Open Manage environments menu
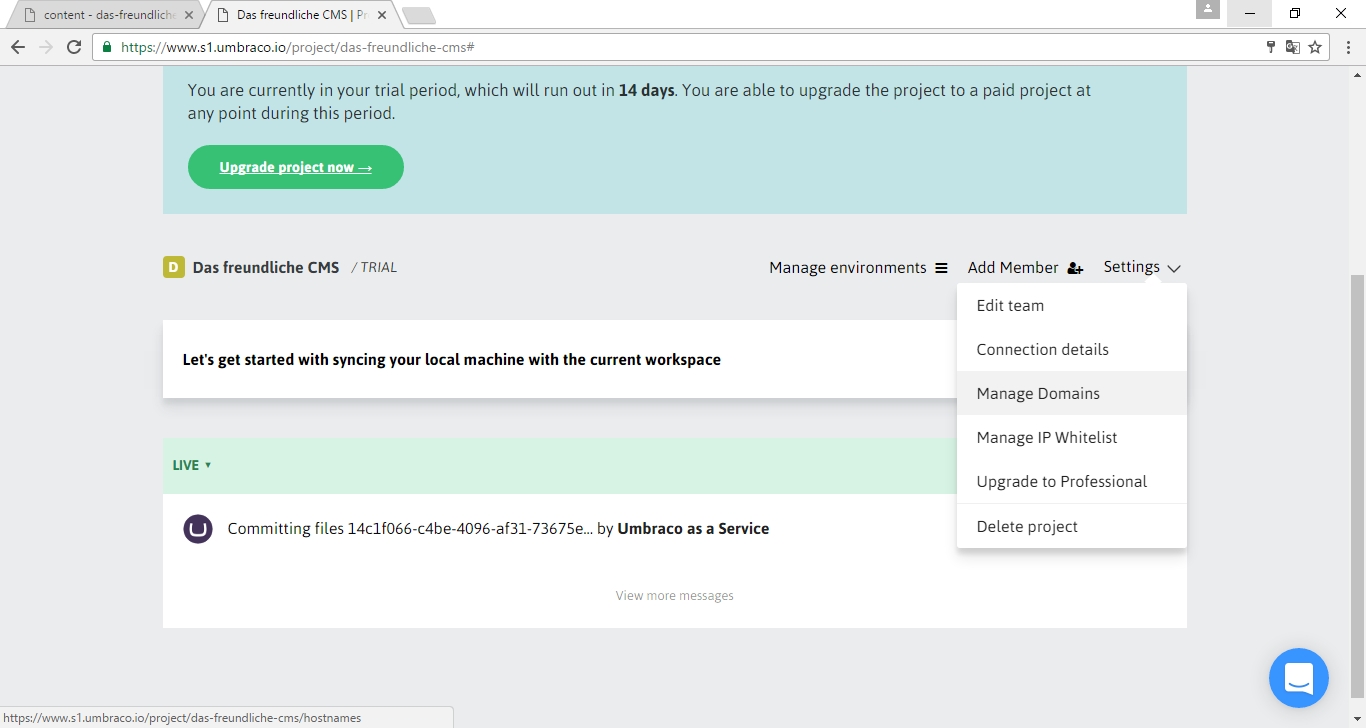 [858, 268]
